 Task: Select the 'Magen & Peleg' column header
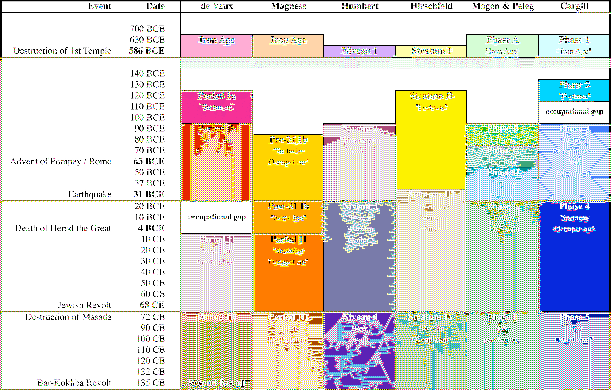tap(502, 6)
